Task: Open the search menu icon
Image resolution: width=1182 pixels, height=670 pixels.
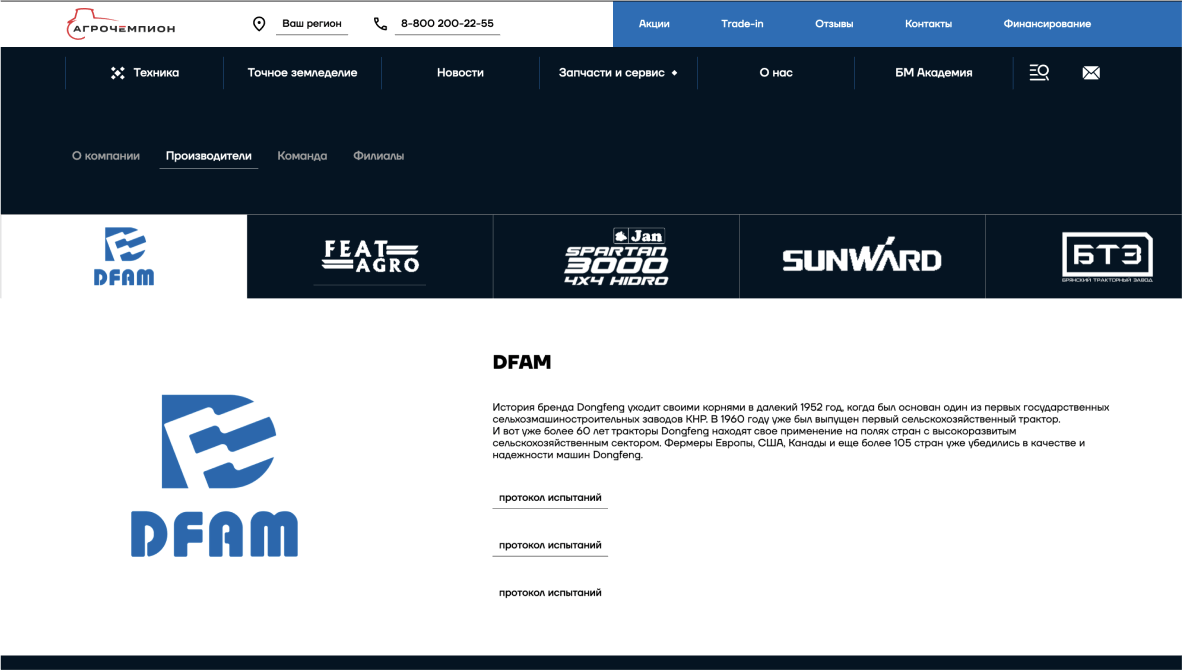Action: 1039,72
